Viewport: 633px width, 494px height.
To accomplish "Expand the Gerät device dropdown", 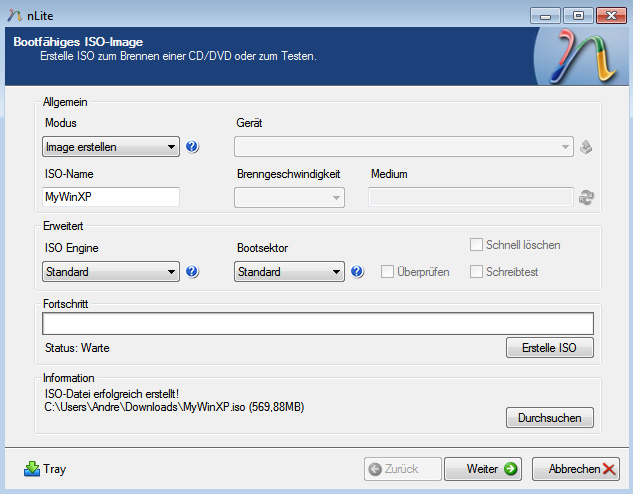I will pos(404,147).
